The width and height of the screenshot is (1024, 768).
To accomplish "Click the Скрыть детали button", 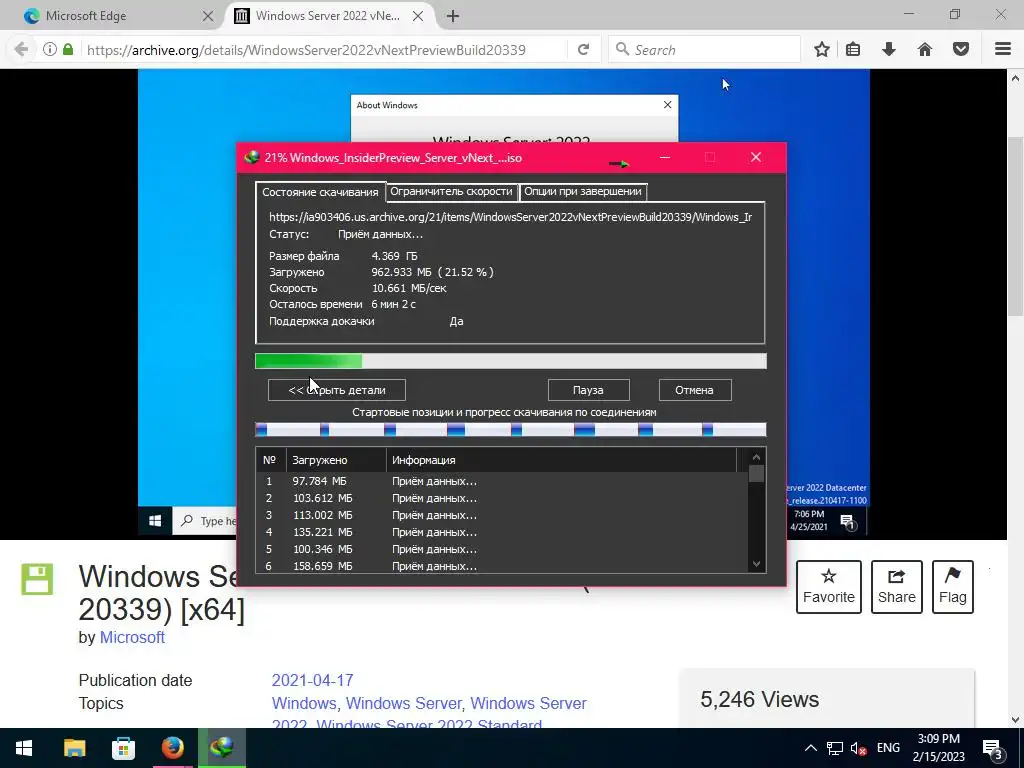I will click(337, 390).
